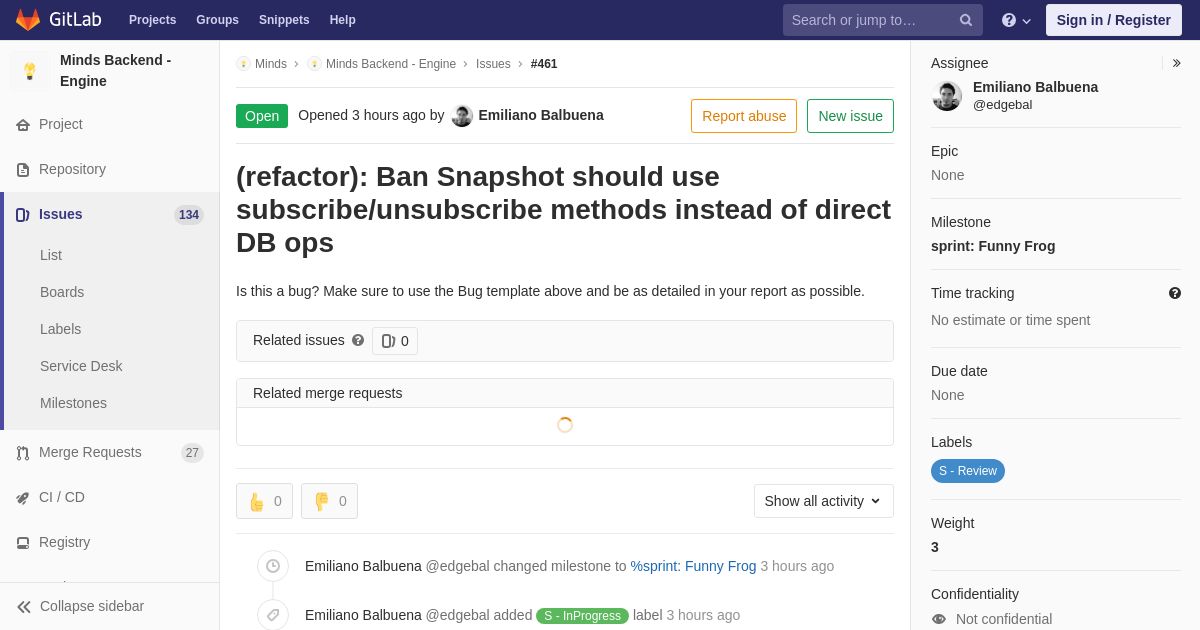Open the Milestones submenu item
This screenshot has height=630, width=1200.
pyautogui.click(x=73, y=403)
